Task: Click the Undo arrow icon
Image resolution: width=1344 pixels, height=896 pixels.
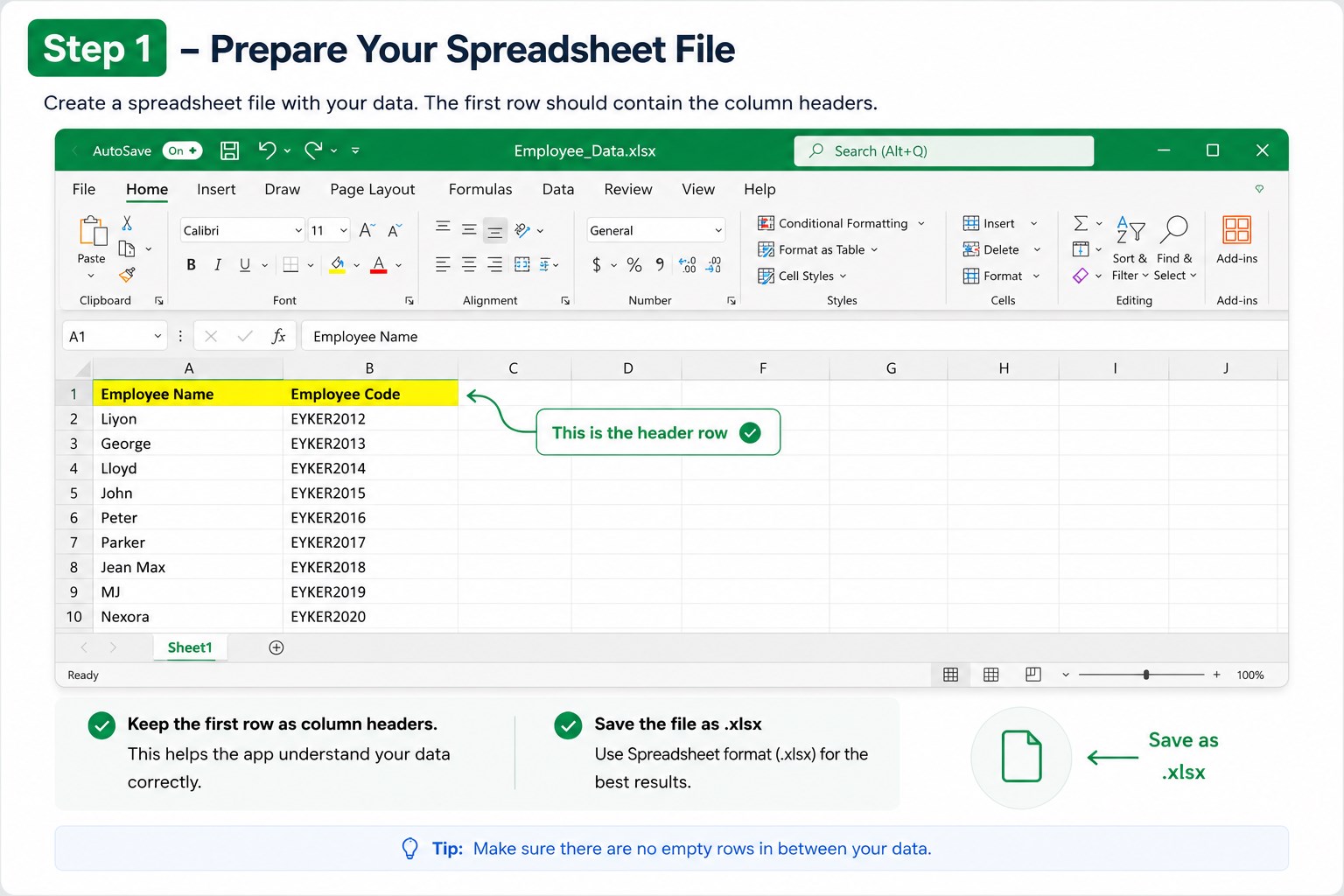Action: [x=268, y=150]
